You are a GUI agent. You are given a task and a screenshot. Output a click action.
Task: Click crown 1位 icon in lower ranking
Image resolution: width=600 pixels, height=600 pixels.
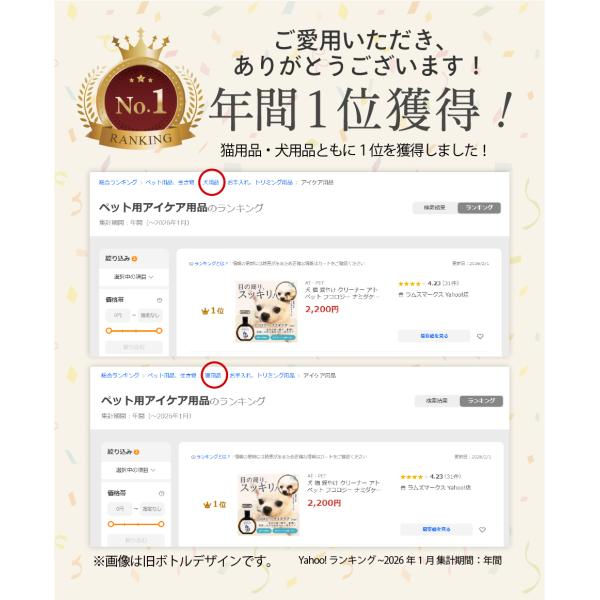click(215, 504)
